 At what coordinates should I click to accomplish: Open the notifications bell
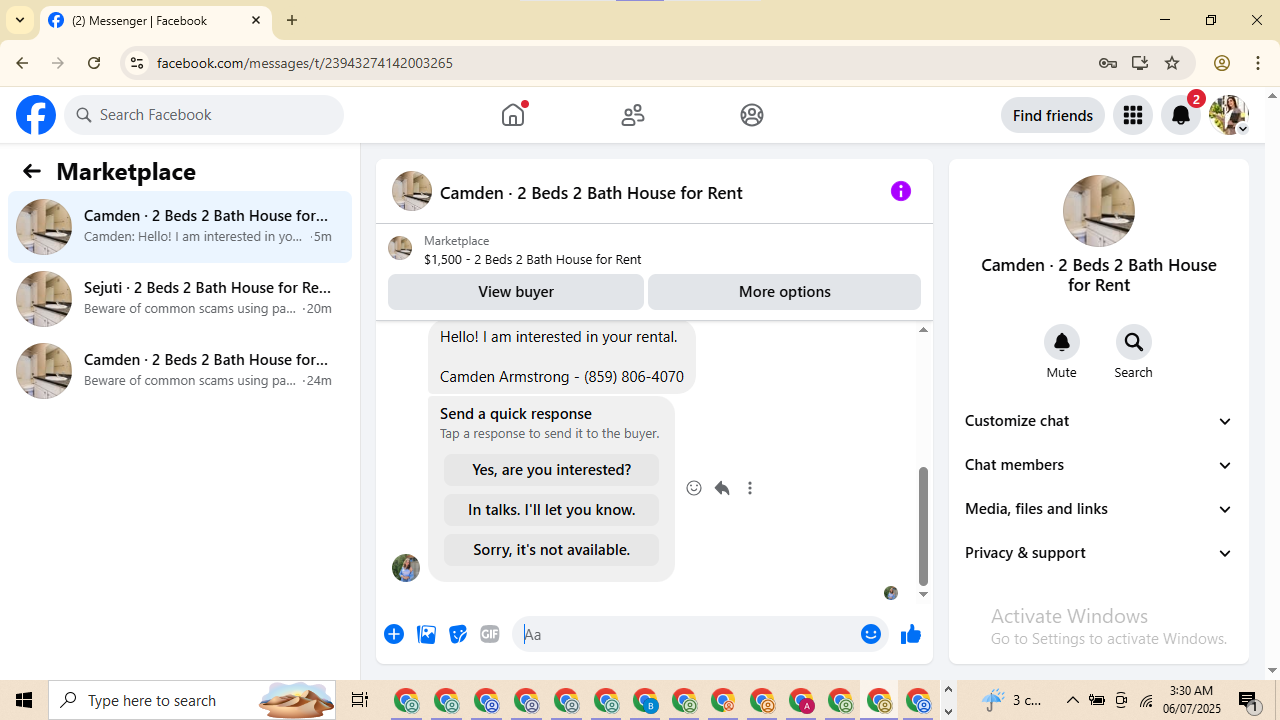pos(1181,115)
